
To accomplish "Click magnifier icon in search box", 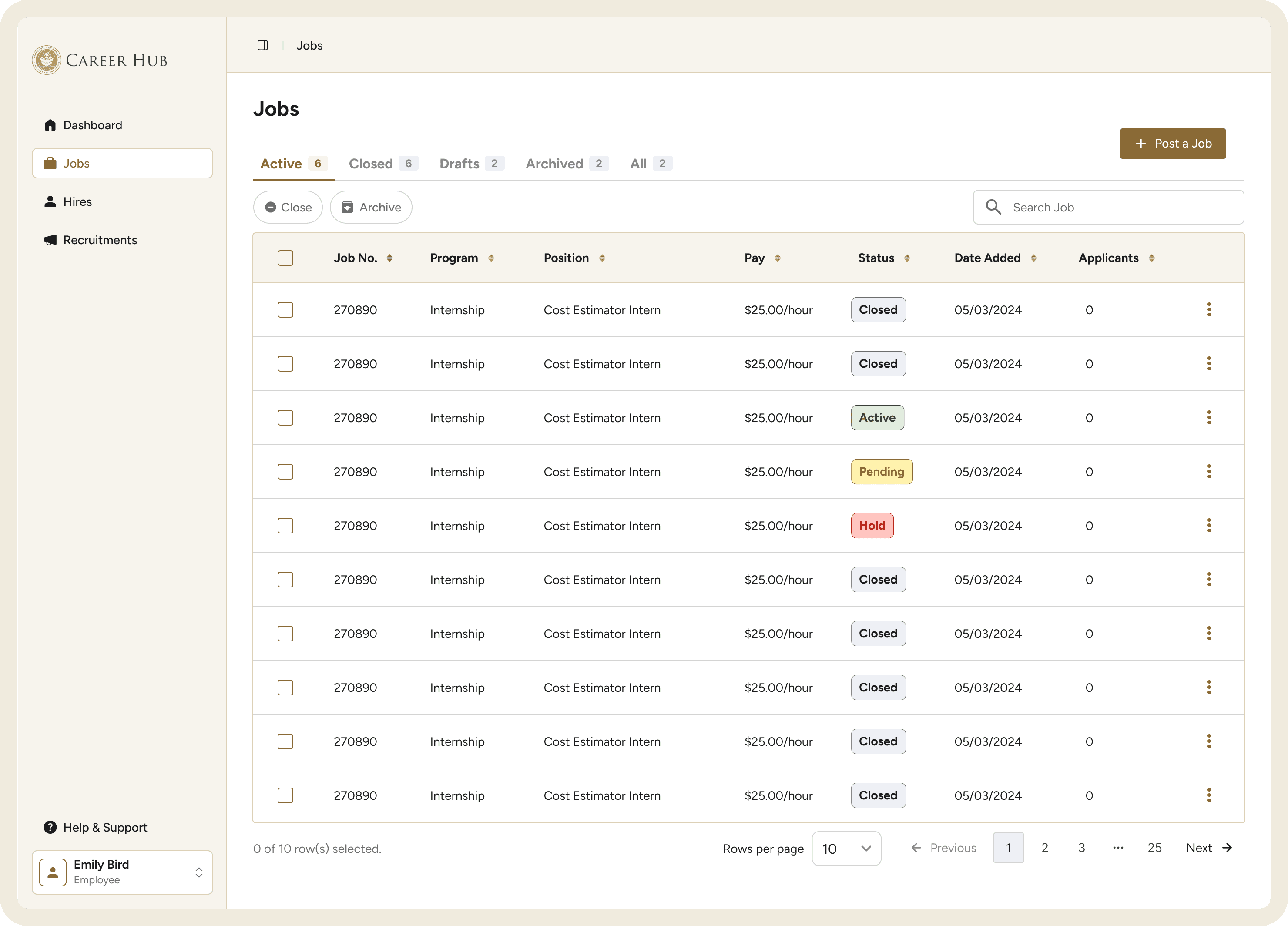I will point(993,207).
